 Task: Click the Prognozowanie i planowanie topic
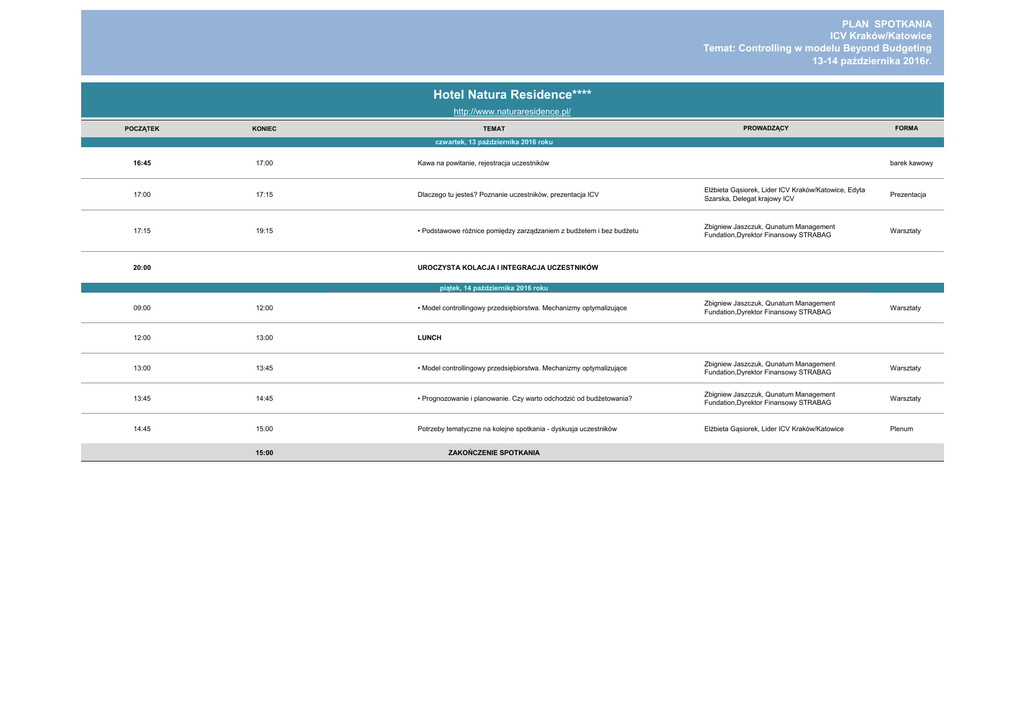pos(524,398)
